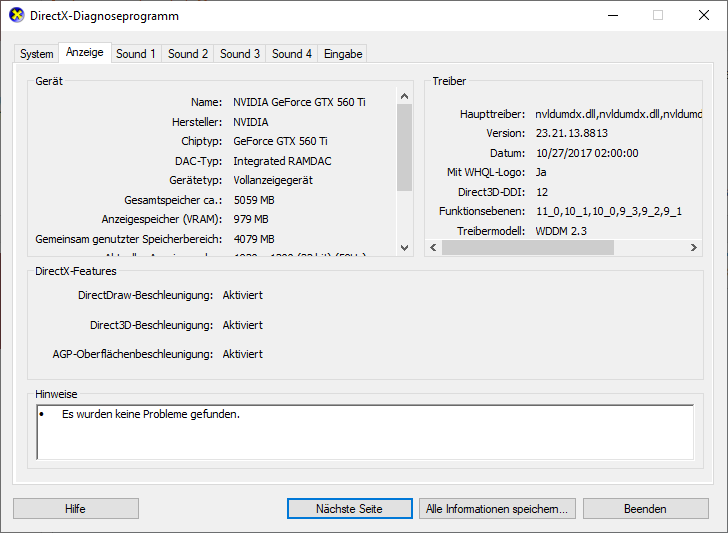Click the Anzeigespeicher (VRAM) label
This screenshot has width=728, height=533.
point(162,219)
